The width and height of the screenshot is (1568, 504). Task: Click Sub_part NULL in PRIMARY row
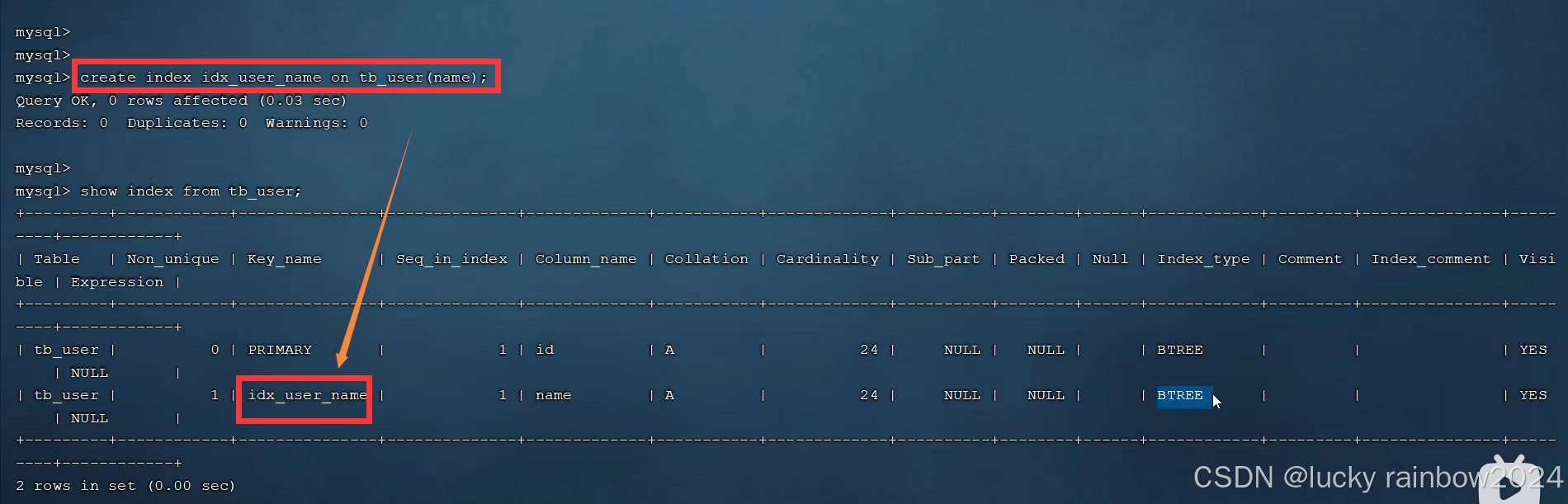point(962,350)
